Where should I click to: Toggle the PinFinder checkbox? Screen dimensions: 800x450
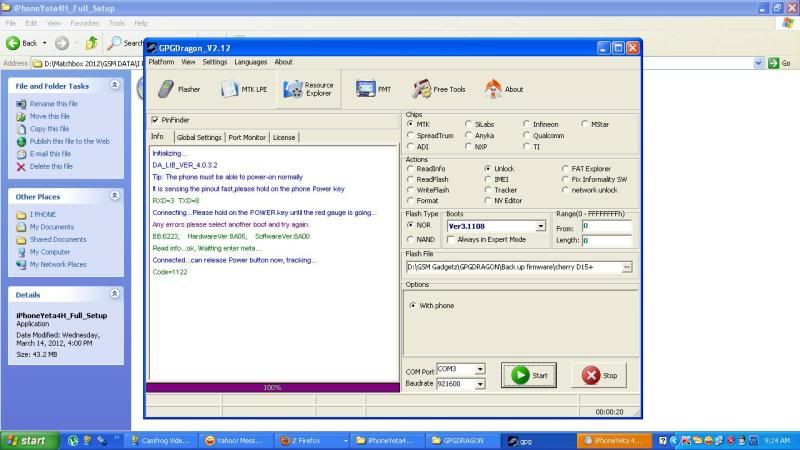155,120
